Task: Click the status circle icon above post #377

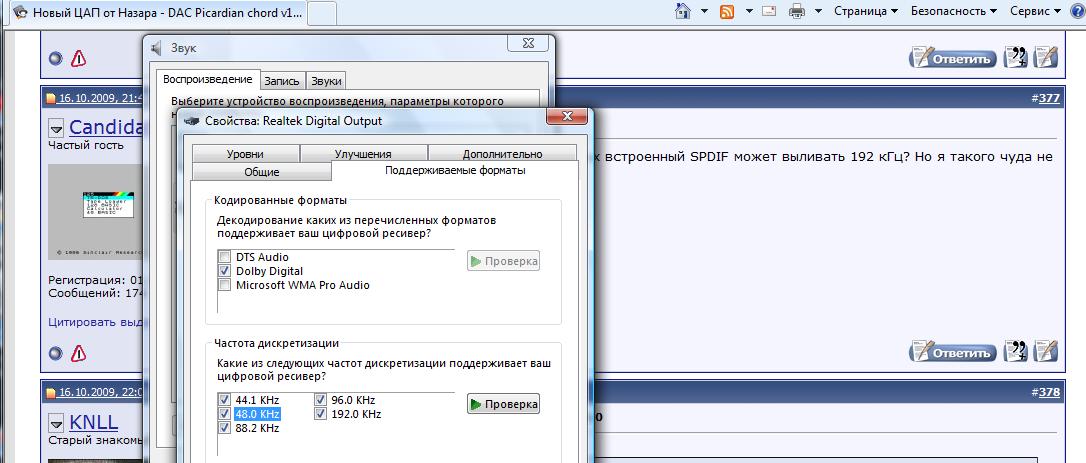Action: 56,58
